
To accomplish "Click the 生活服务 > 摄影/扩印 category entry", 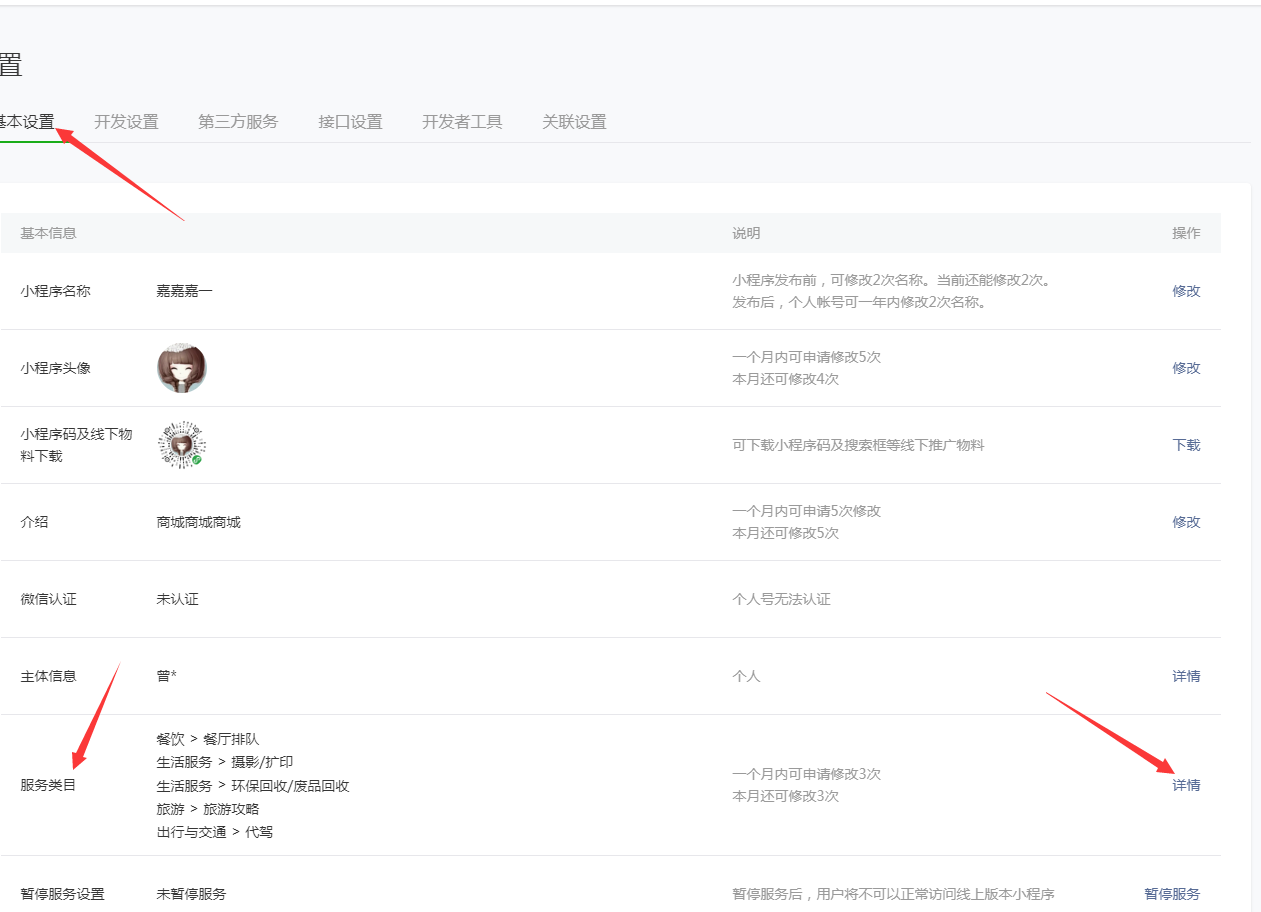I will pos(225,762).
